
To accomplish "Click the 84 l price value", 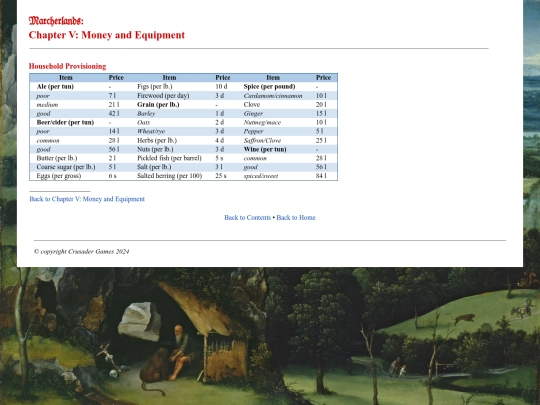I will (x=321, y=176).
